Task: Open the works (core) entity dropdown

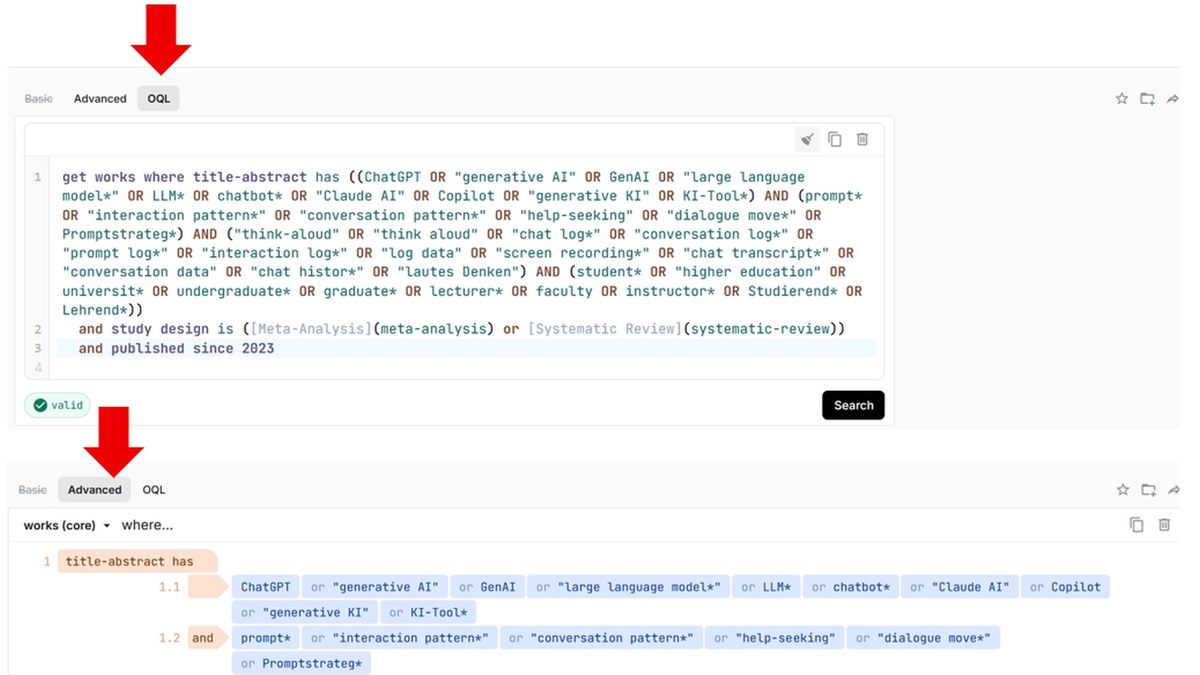Action: pos(67,525)
